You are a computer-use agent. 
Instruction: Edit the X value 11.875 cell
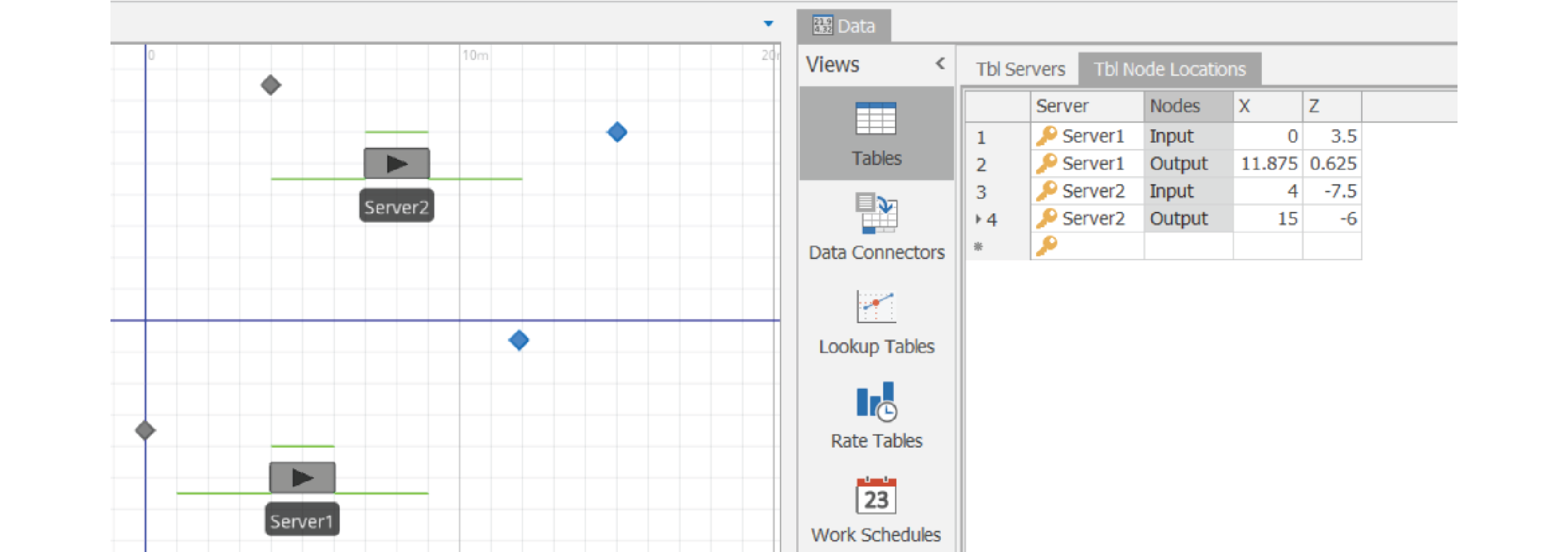(1268, 163)
